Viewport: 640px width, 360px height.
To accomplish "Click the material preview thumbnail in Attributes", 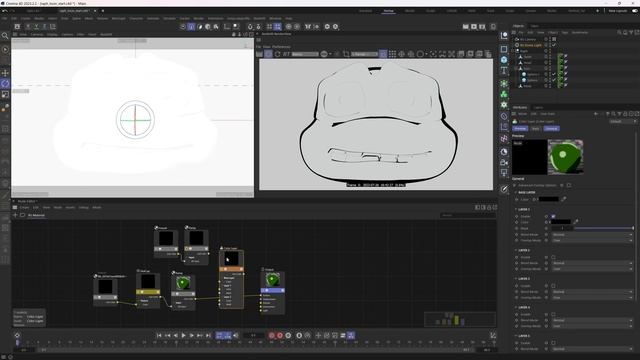I will pyautogui.click(x=565, y=157).
